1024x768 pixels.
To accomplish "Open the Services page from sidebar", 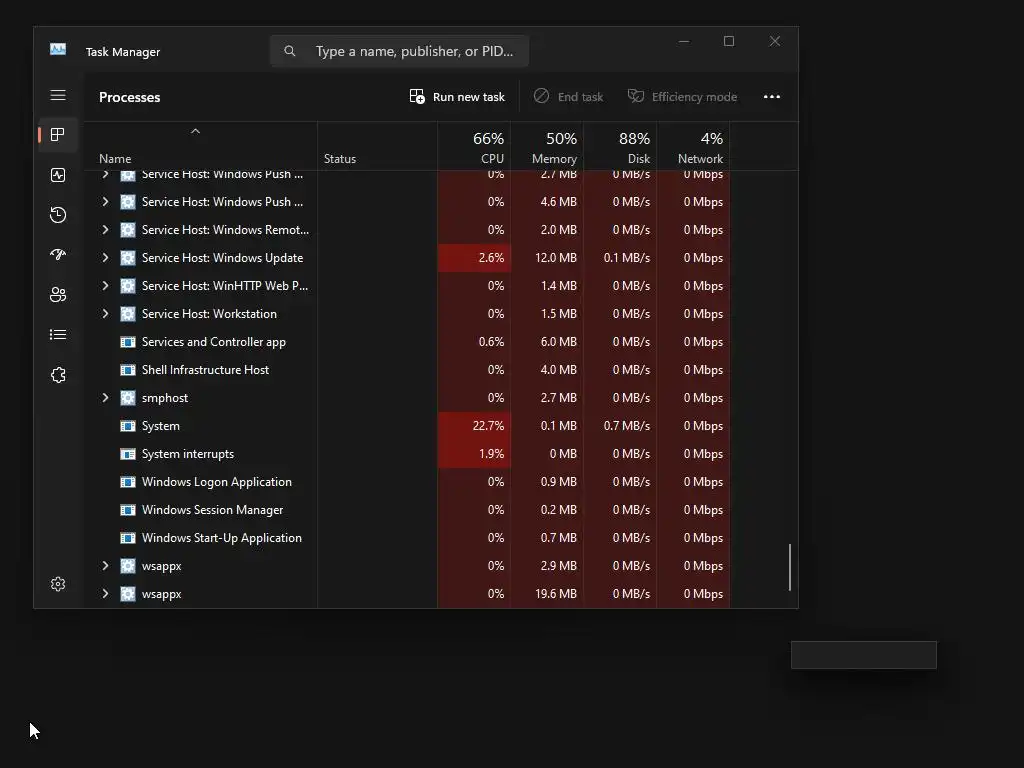I will pos(58,375).
